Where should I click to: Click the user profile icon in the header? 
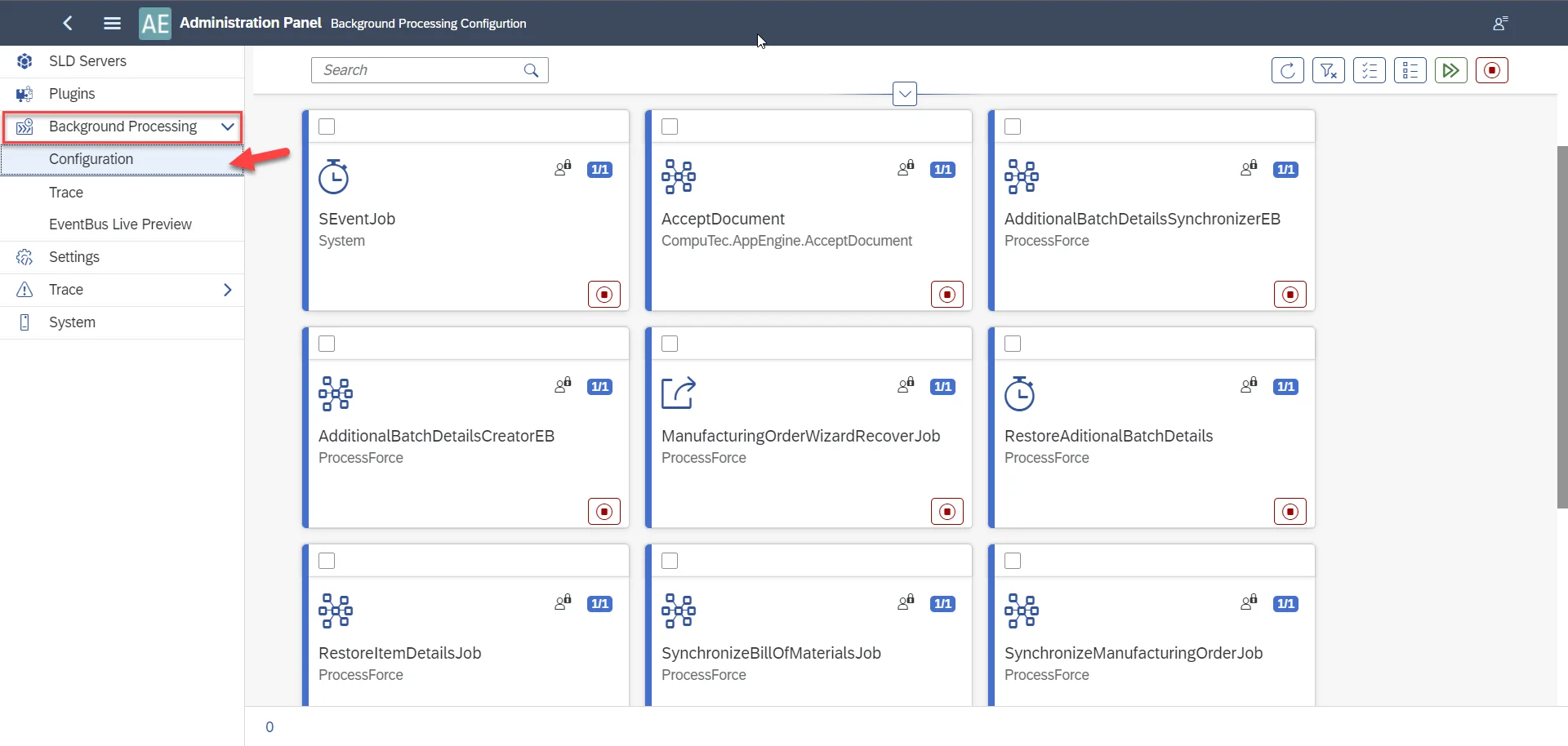(x=1499, y=24)
